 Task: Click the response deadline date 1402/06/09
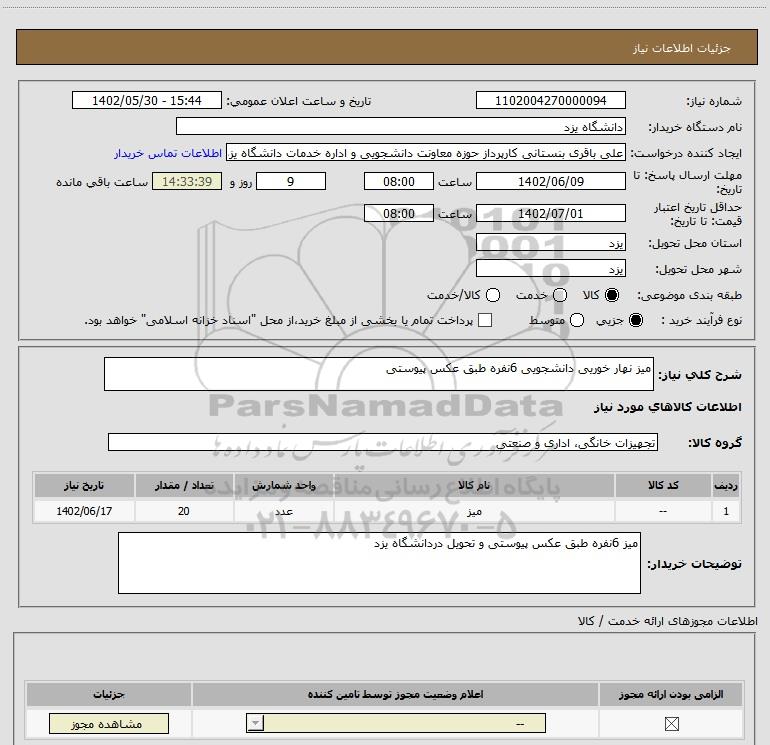[x=550, y=181]
